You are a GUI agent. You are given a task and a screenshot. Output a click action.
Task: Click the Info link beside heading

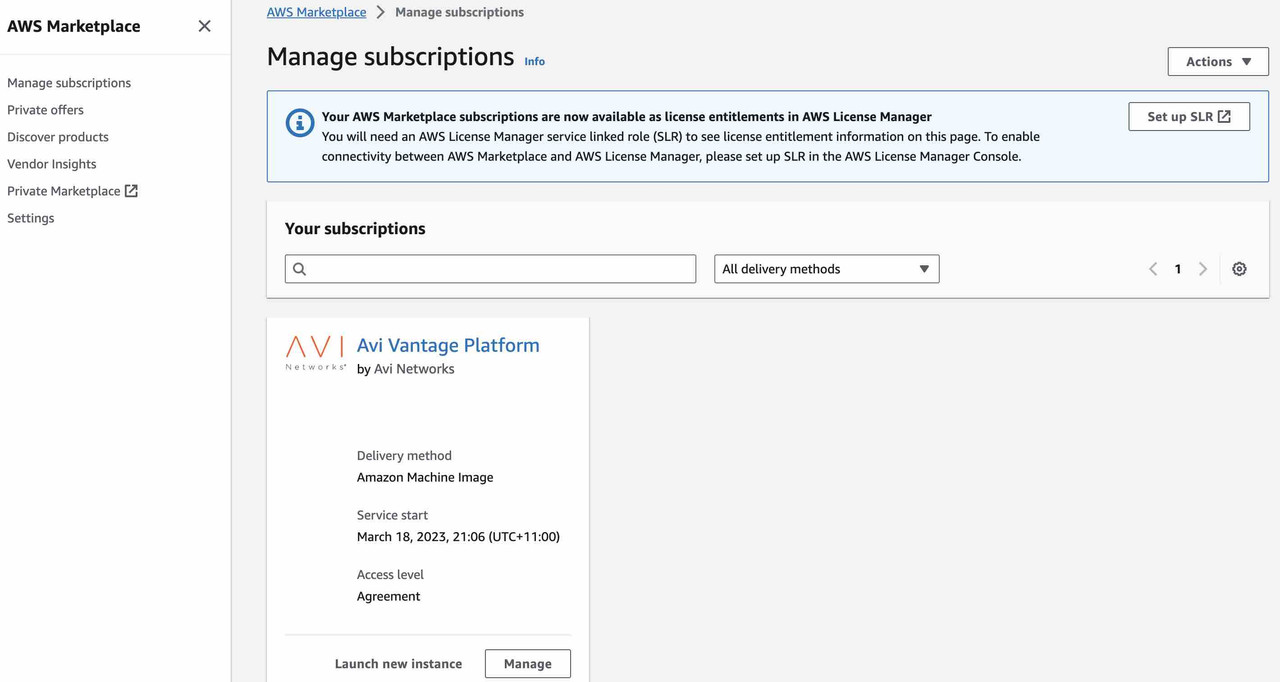click(535, 61)
